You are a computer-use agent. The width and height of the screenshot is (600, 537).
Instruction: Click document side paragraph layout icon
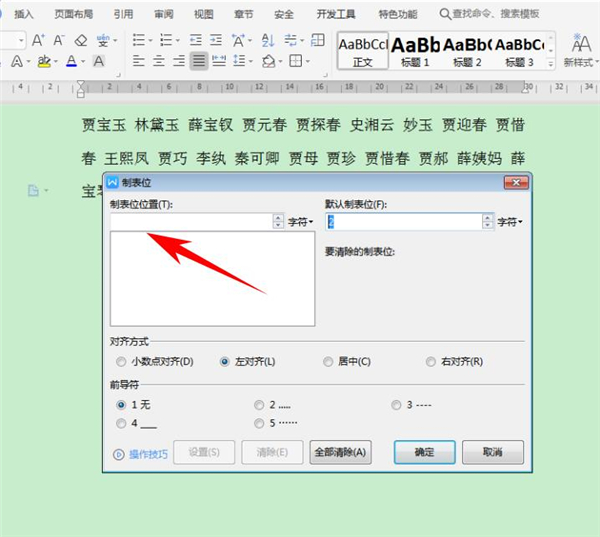click(x=34, y=190)
